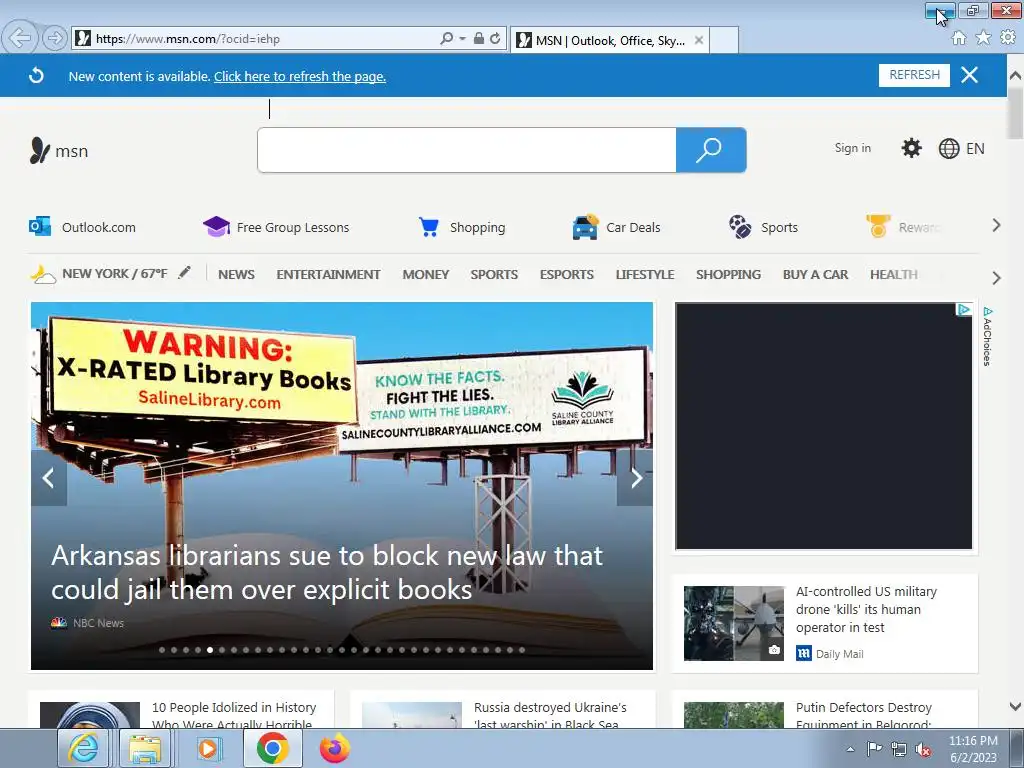
Task: Open Russia destroyed Ukraine's last warship article
Action: (550, 716)
